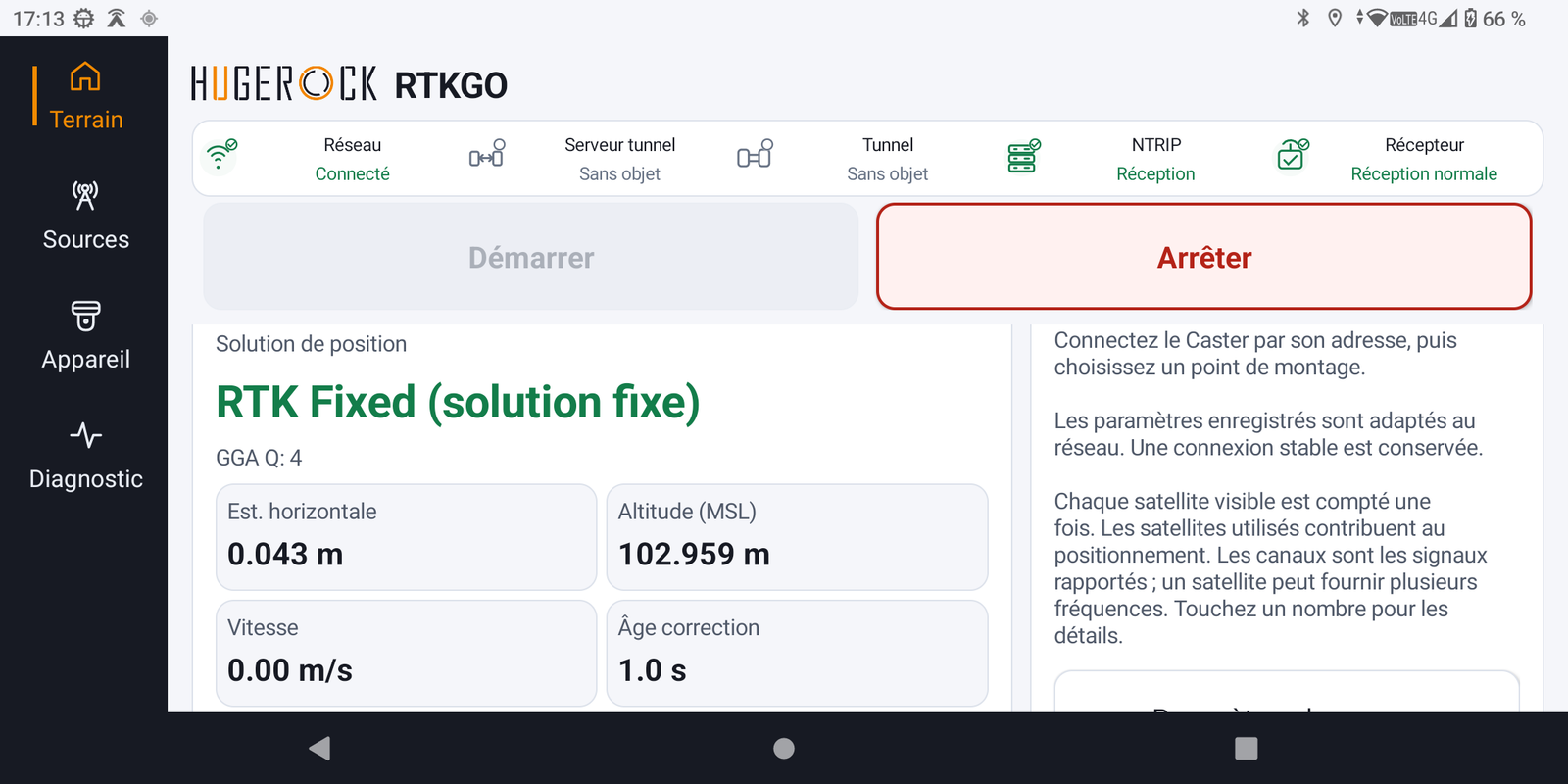Tap the Diagnostic pulse icon
Image resolution: width=1568 pixels, height=784 pixels.
click(85, 435)
